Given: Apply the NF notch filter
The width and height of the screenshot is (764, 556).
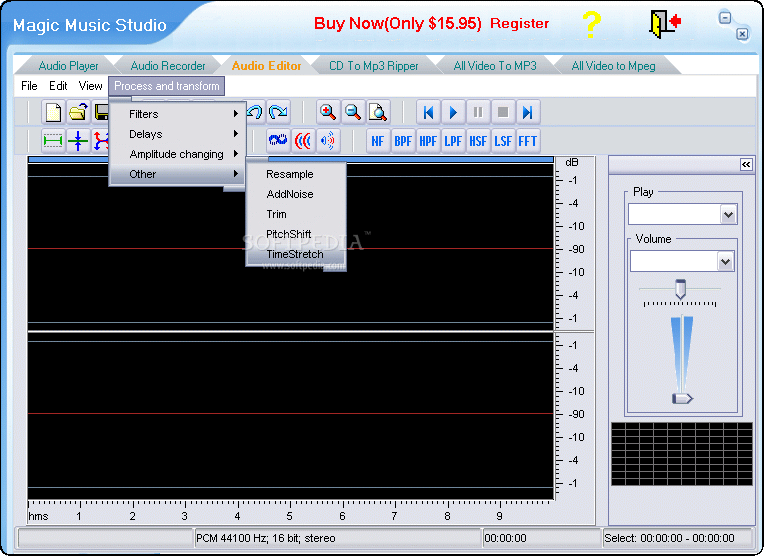Looking at the screenshot, I should pyautogui.click(x=378, y=141).
